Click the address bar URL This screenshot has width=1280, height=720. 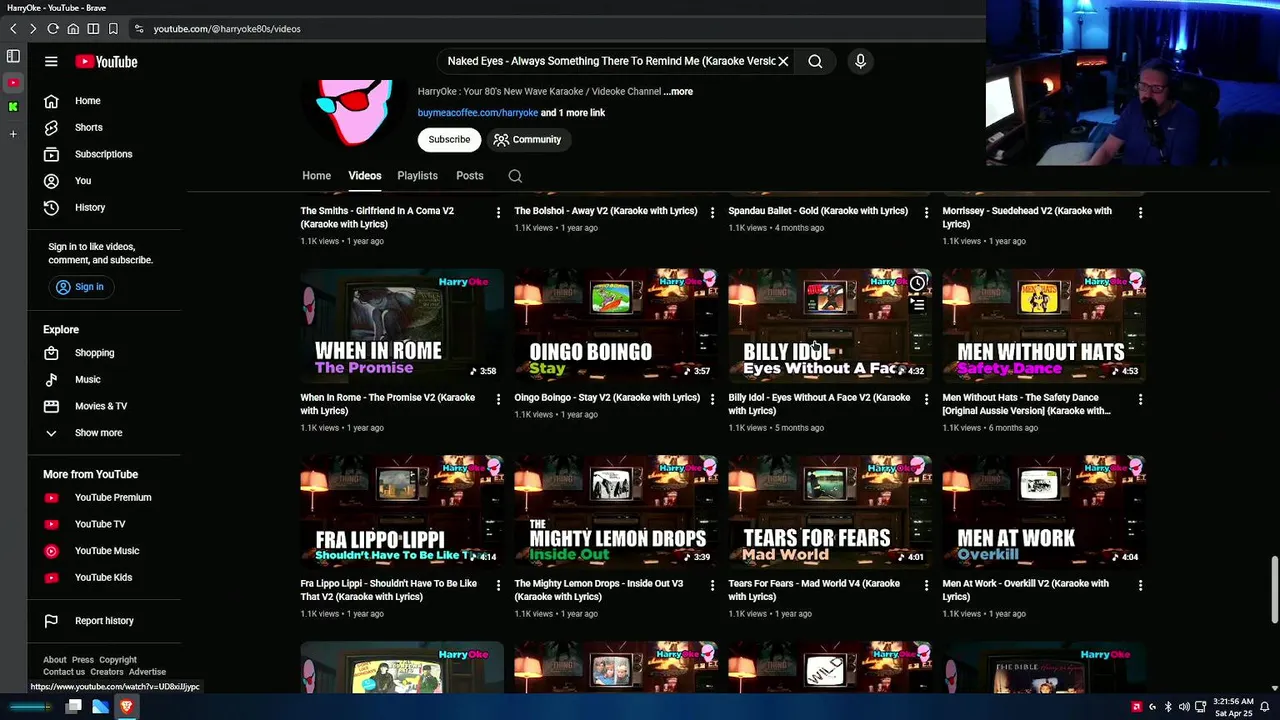(x=227, y=29)
